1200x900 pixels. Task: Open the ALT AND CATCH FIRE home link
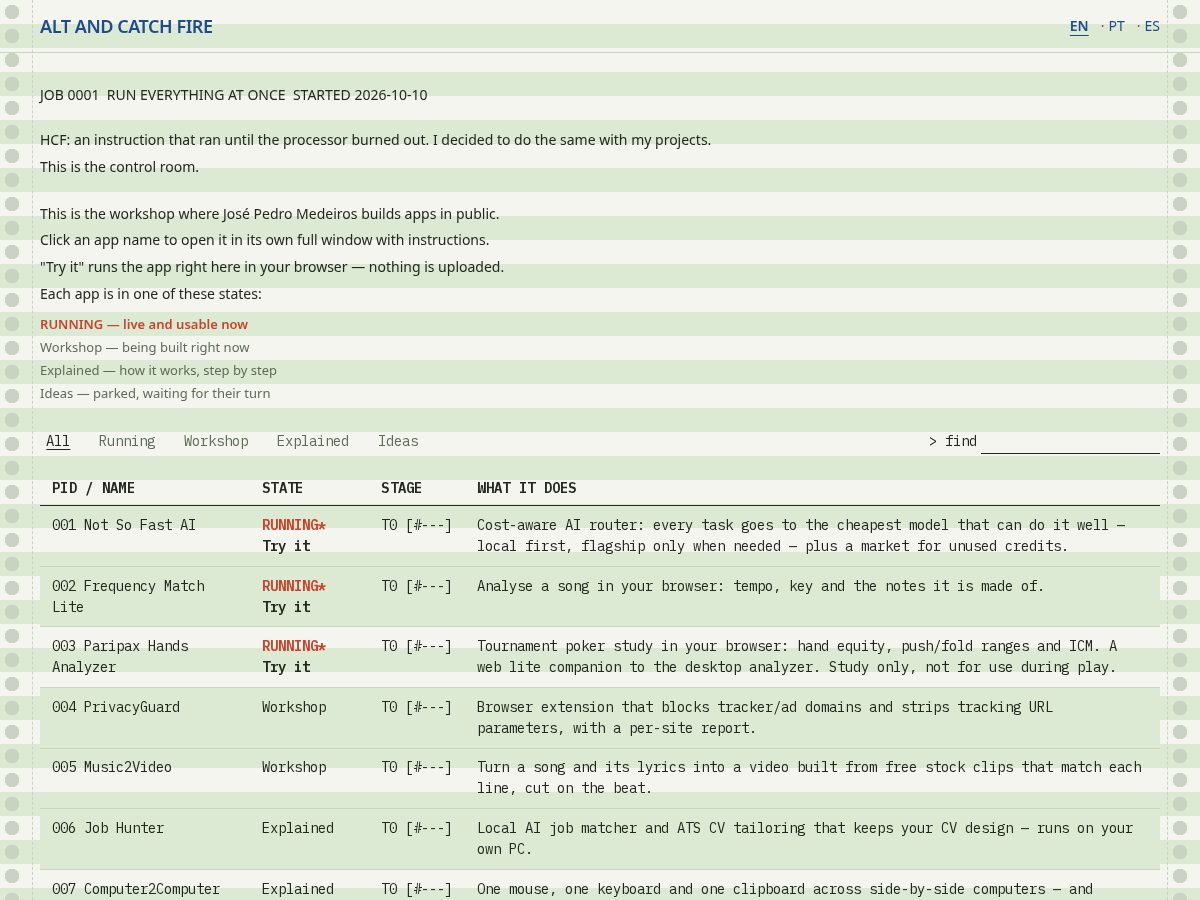126,27
